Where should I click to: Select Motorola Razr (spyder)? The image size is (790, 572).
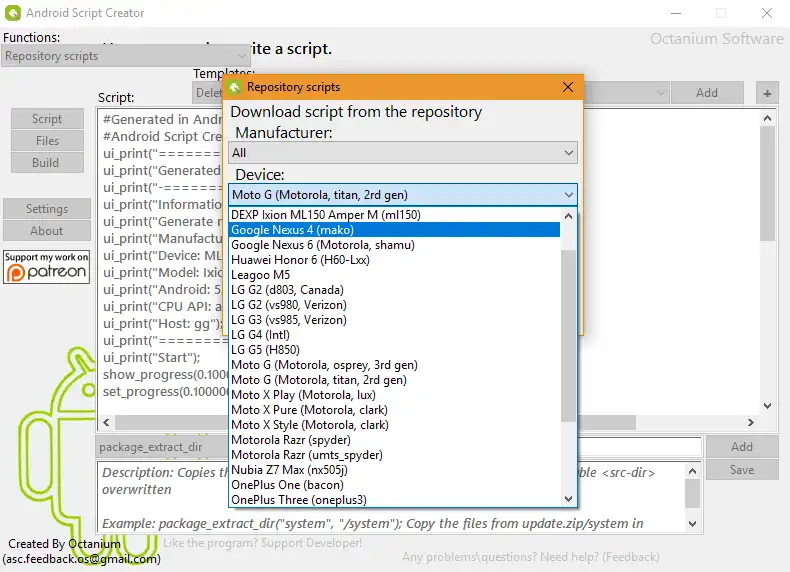pyautogui.click(x=394, y=440)
